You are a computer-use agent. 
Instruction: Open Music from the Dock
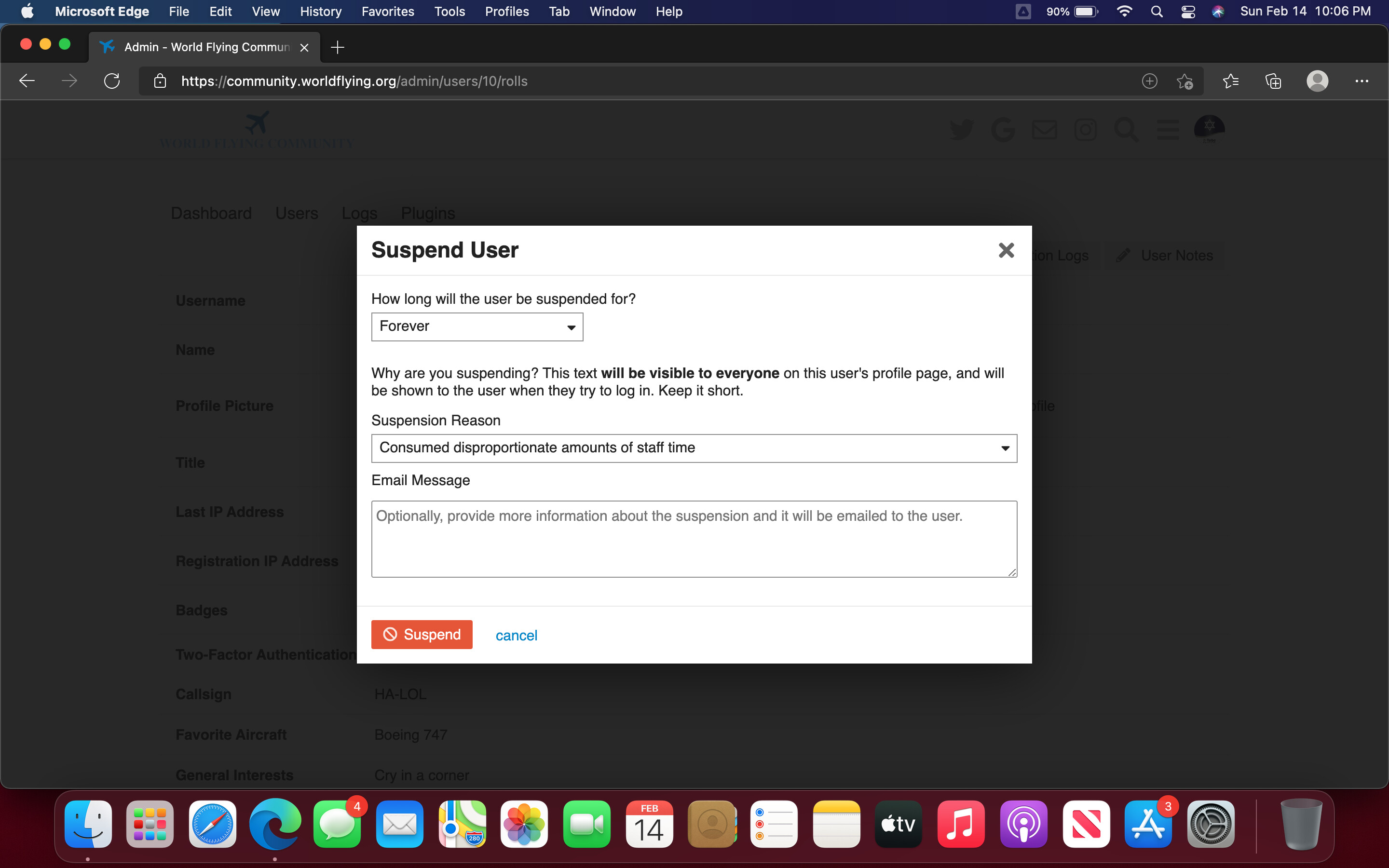961,825
